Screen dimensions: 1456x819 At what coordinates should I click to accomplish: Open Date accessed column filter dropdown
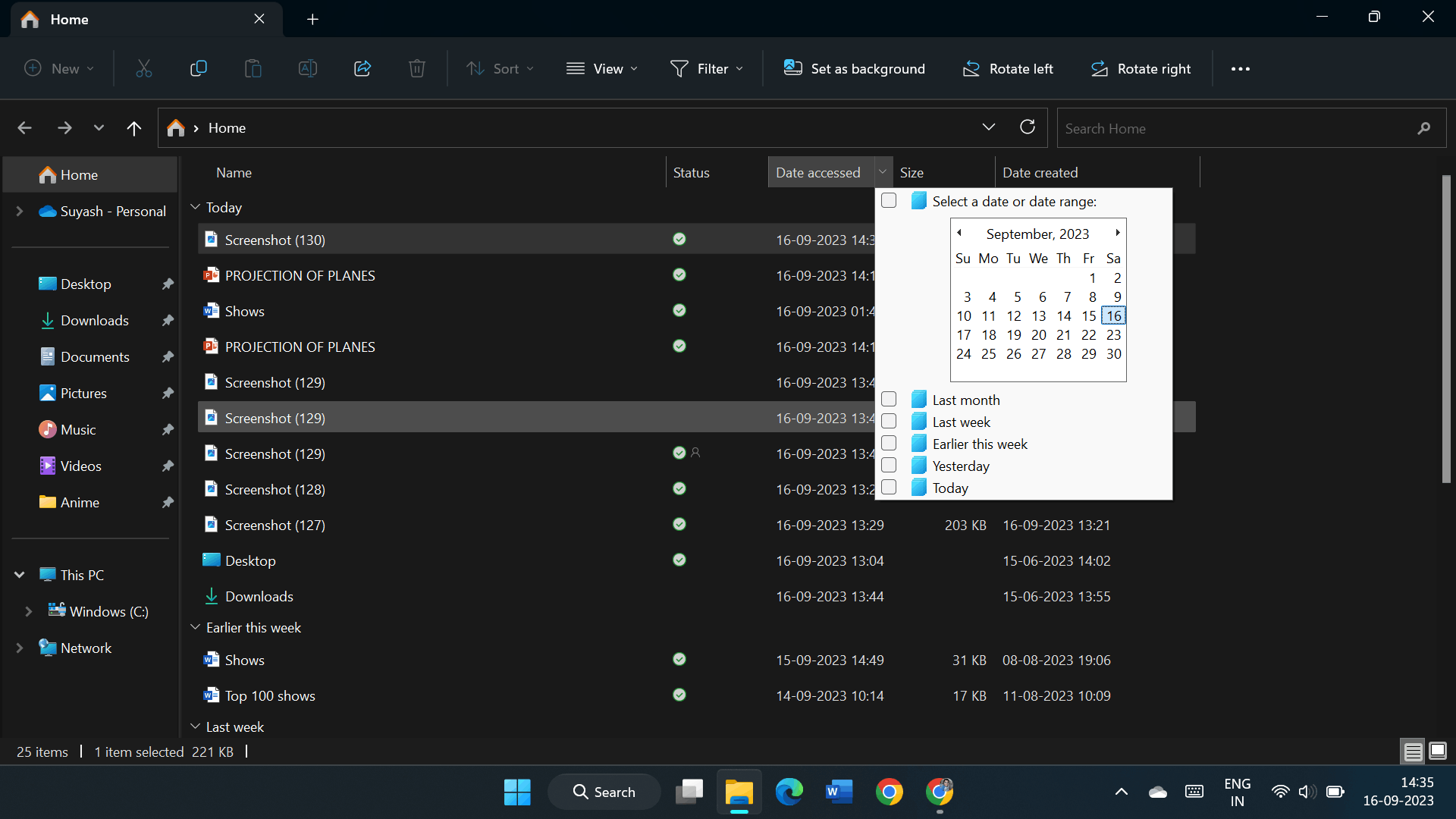tap(883, 172)
